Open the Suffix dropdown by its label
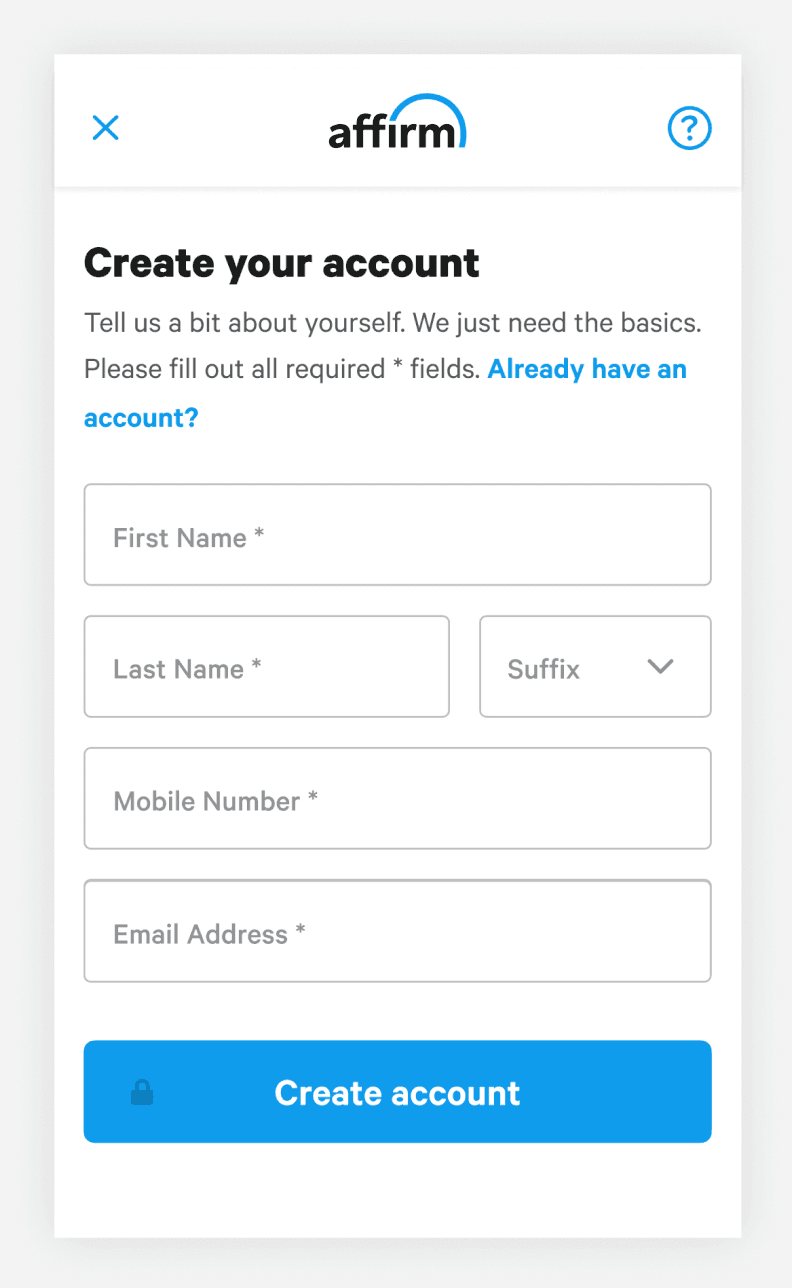The width and height of the screenshot is (792, 1288). tap(543, 669)
